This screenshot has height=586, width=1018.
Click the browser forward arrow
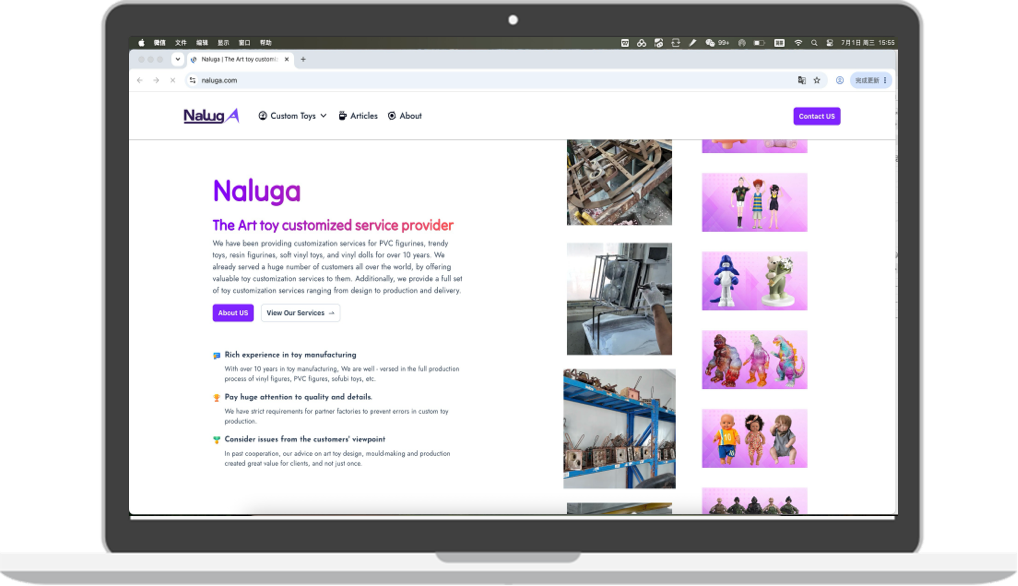(x=156, y=80)
